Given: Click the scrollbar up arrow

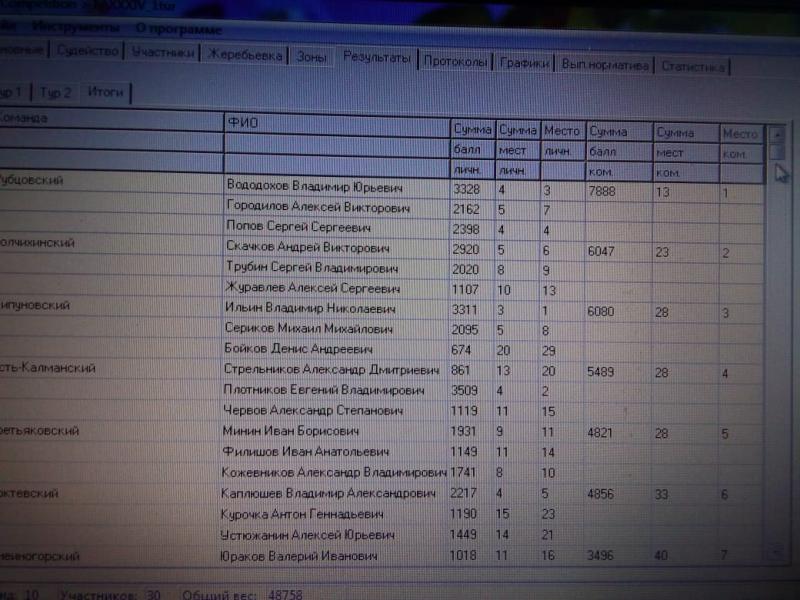Looking at the screenshot, I should tap(778, 135).
